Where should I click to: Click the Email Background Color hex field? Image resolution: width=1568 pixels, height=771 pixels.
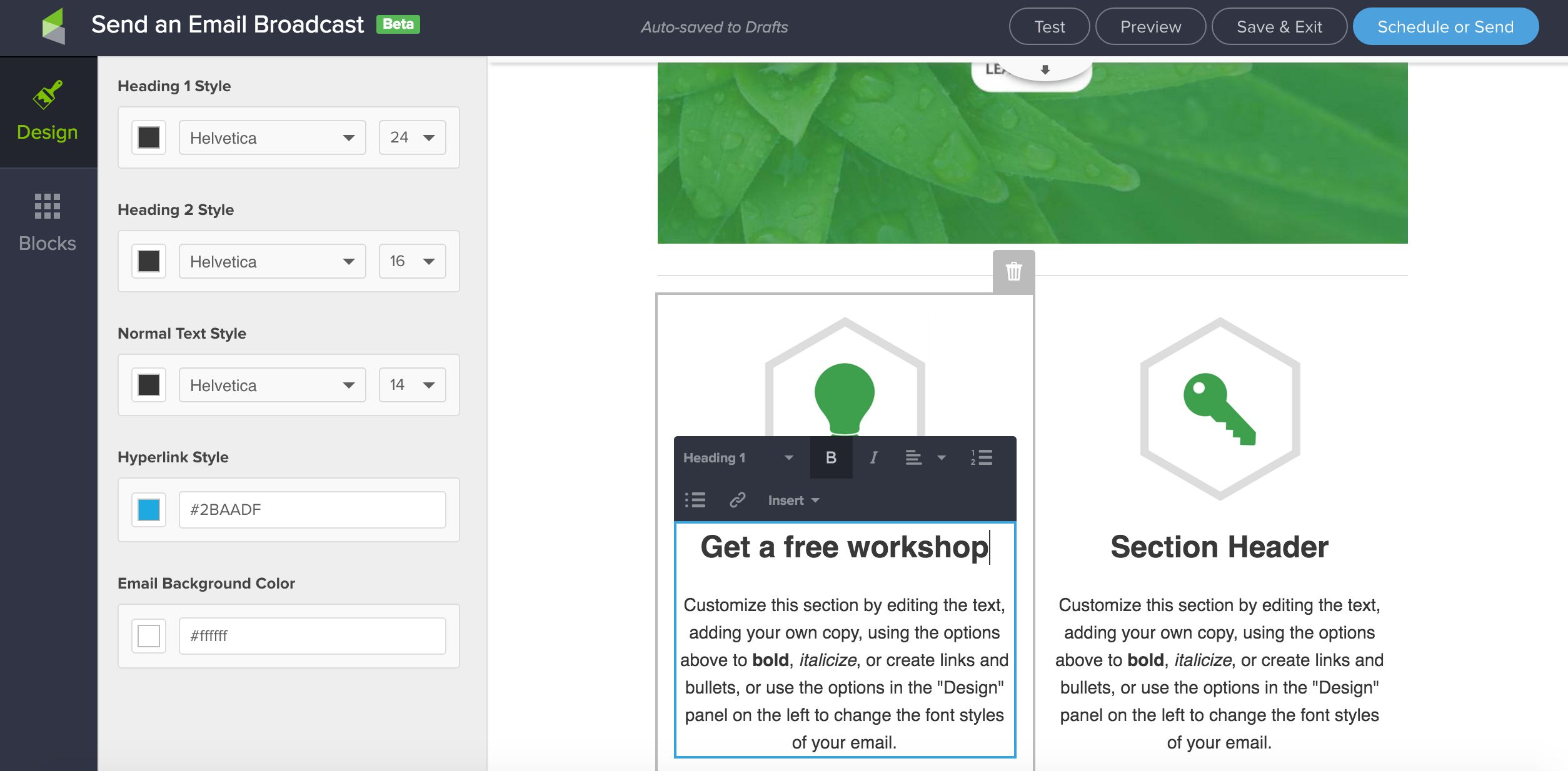point(312,636)
